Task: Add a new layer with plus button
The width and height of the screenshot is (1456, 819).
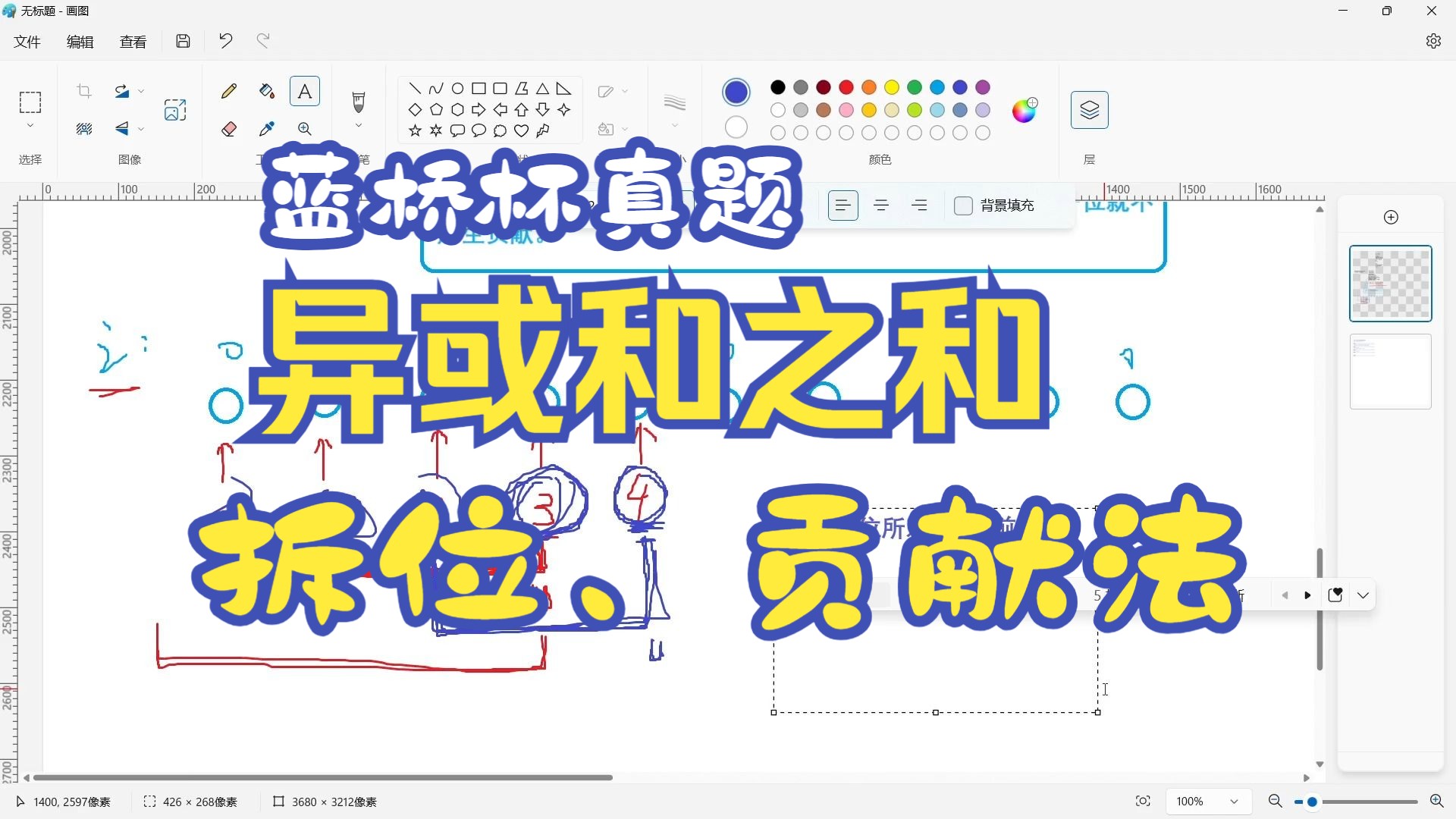Action: coord(1391,218)
